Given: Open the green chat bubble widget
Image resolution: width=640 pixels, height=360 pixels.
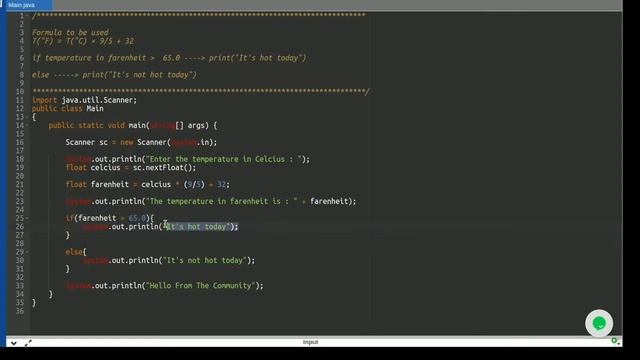Looking at the screenshot, I should 599,323.
